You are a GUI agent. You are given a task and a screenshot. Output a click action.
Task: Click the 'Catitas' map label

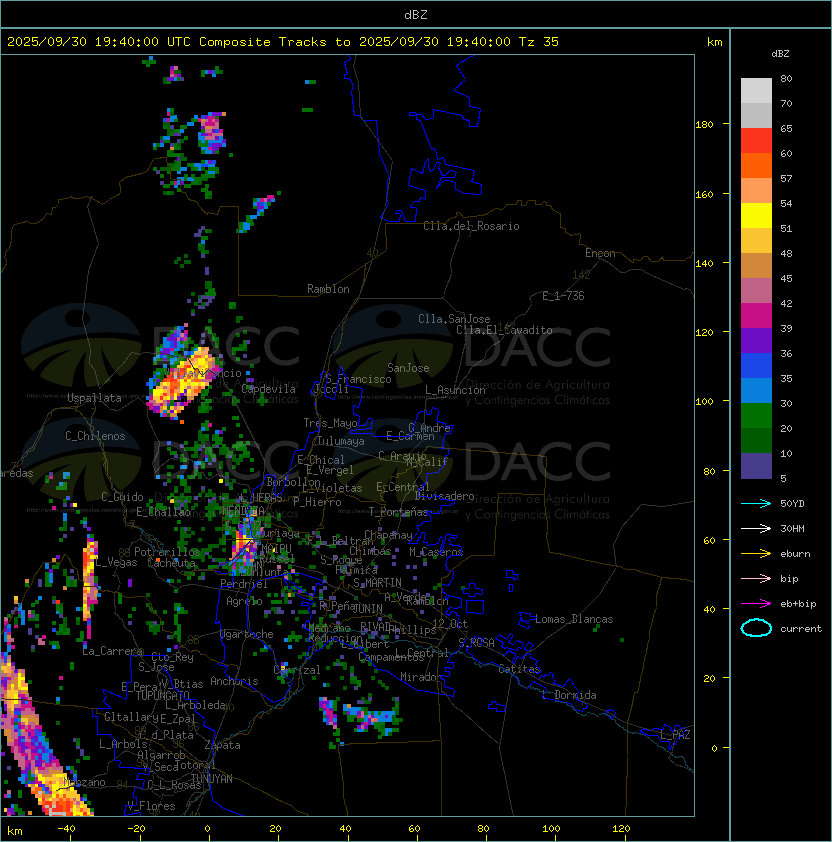tap(519, 669)
